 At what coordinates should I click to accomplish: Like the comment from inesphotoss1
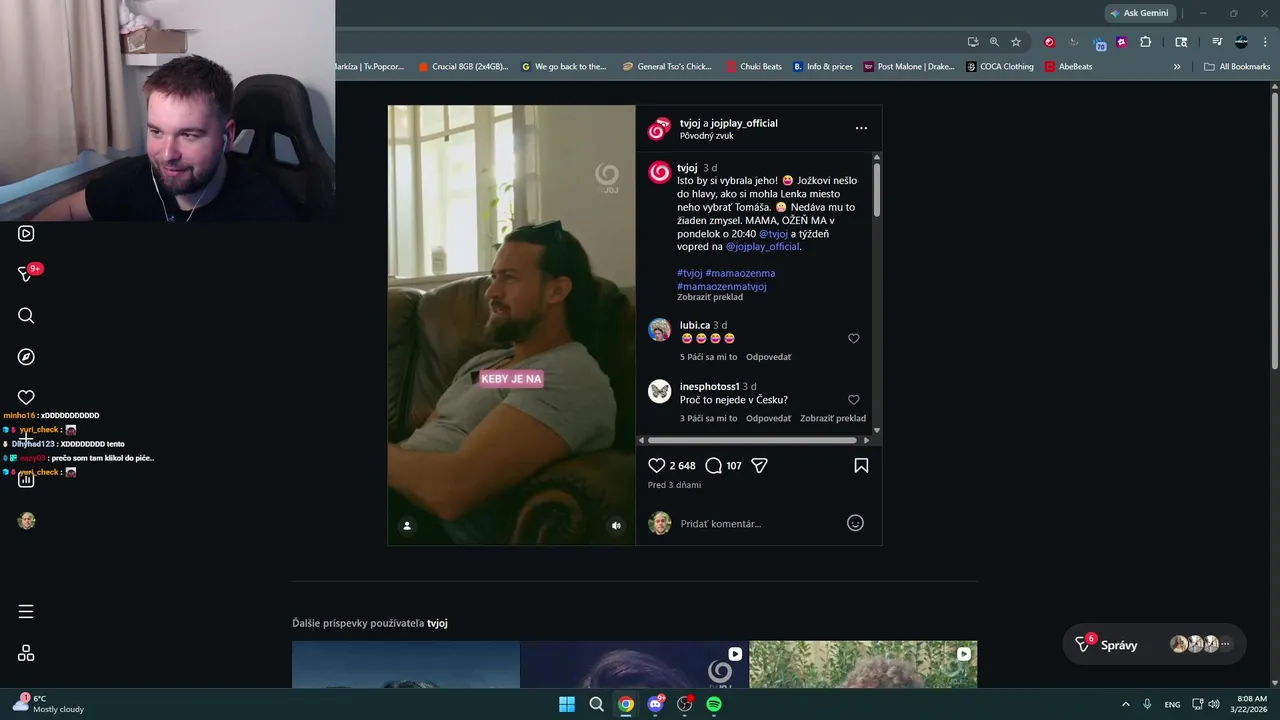coord(854,400)
